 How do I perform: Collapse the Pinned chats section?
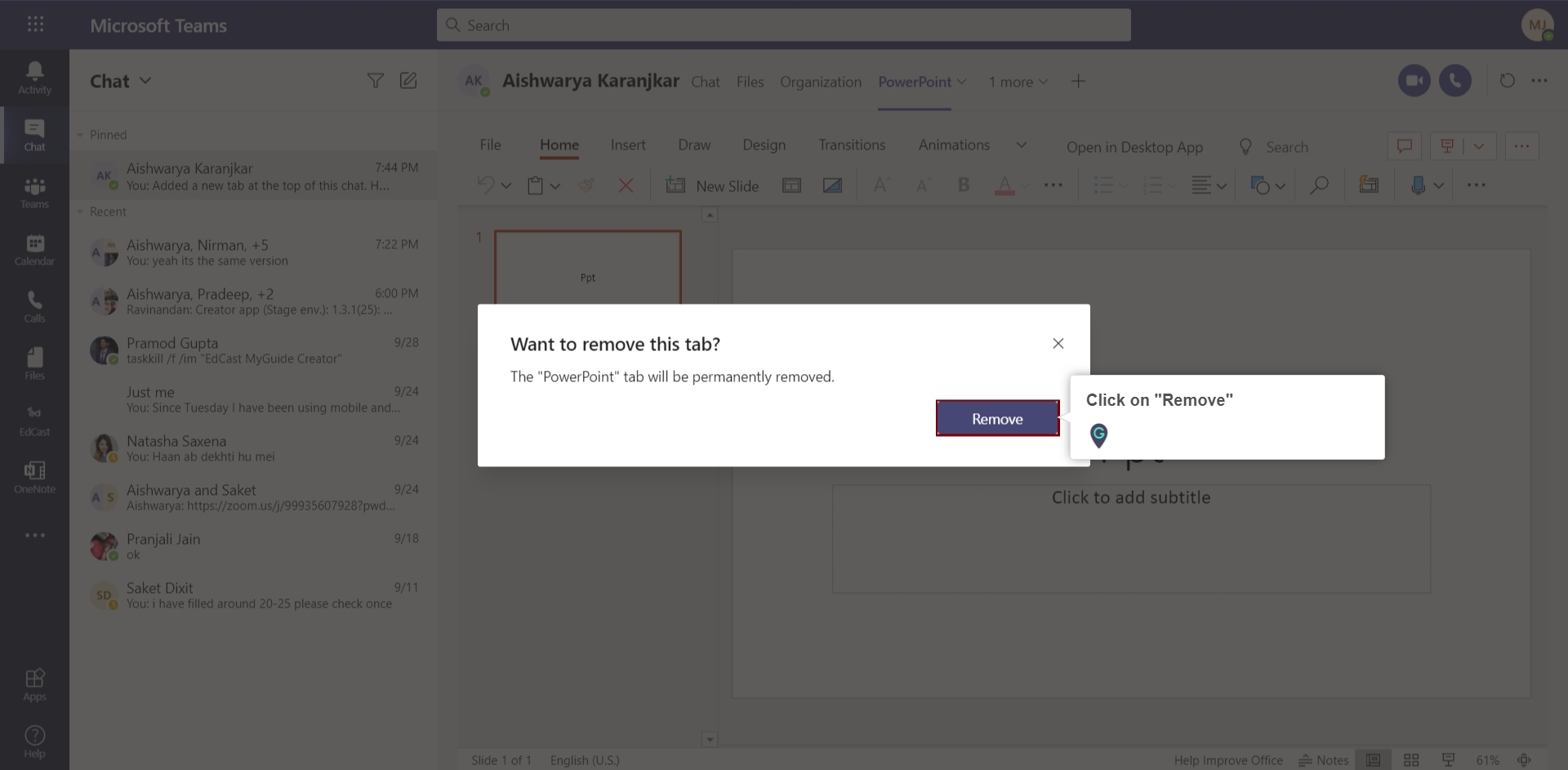coord(80,135)
